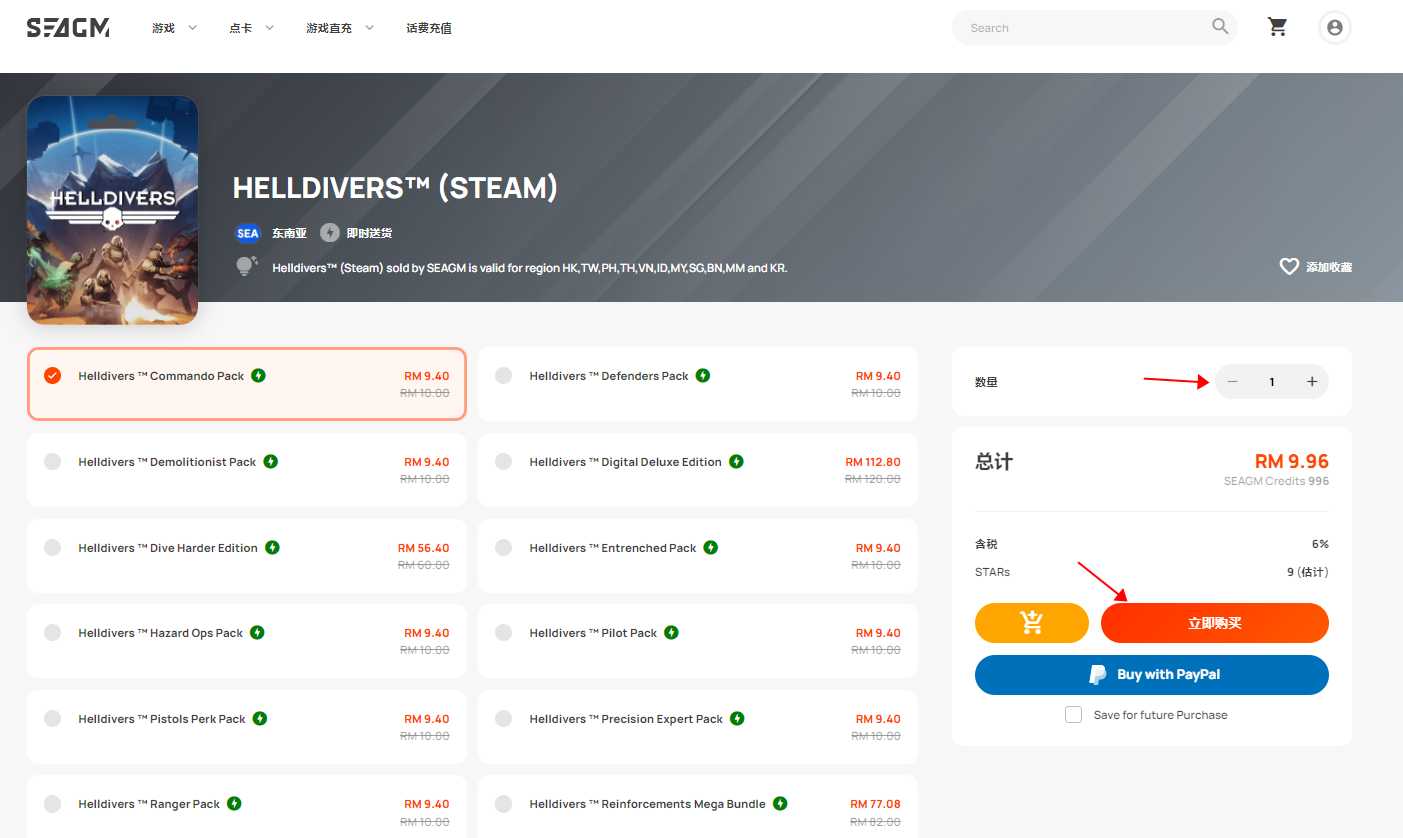Click green lightning icon beside Precision Expert Pack
This screenshot has height=838, width=1403.
pyautogui.click(x=737, y=719)
